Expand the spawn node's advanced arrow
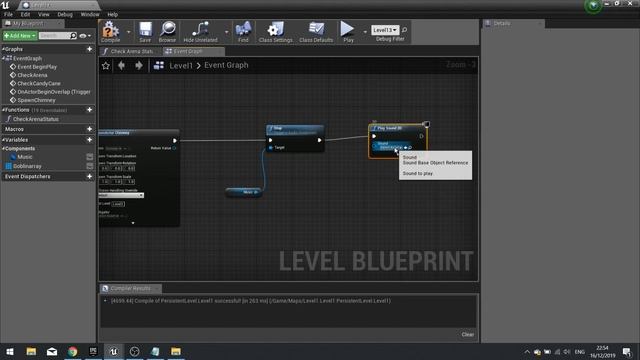The height and width of the screenshot is (360, 640). (x=133, y=223)
